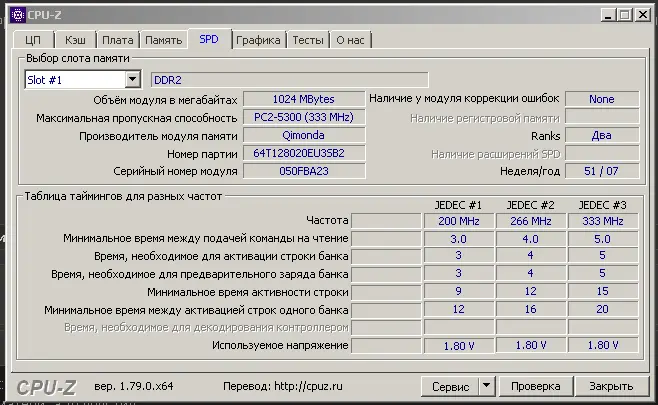Close the CPU-Z window with X
Screen dimensions: 658x405
[x=642, y=15]
